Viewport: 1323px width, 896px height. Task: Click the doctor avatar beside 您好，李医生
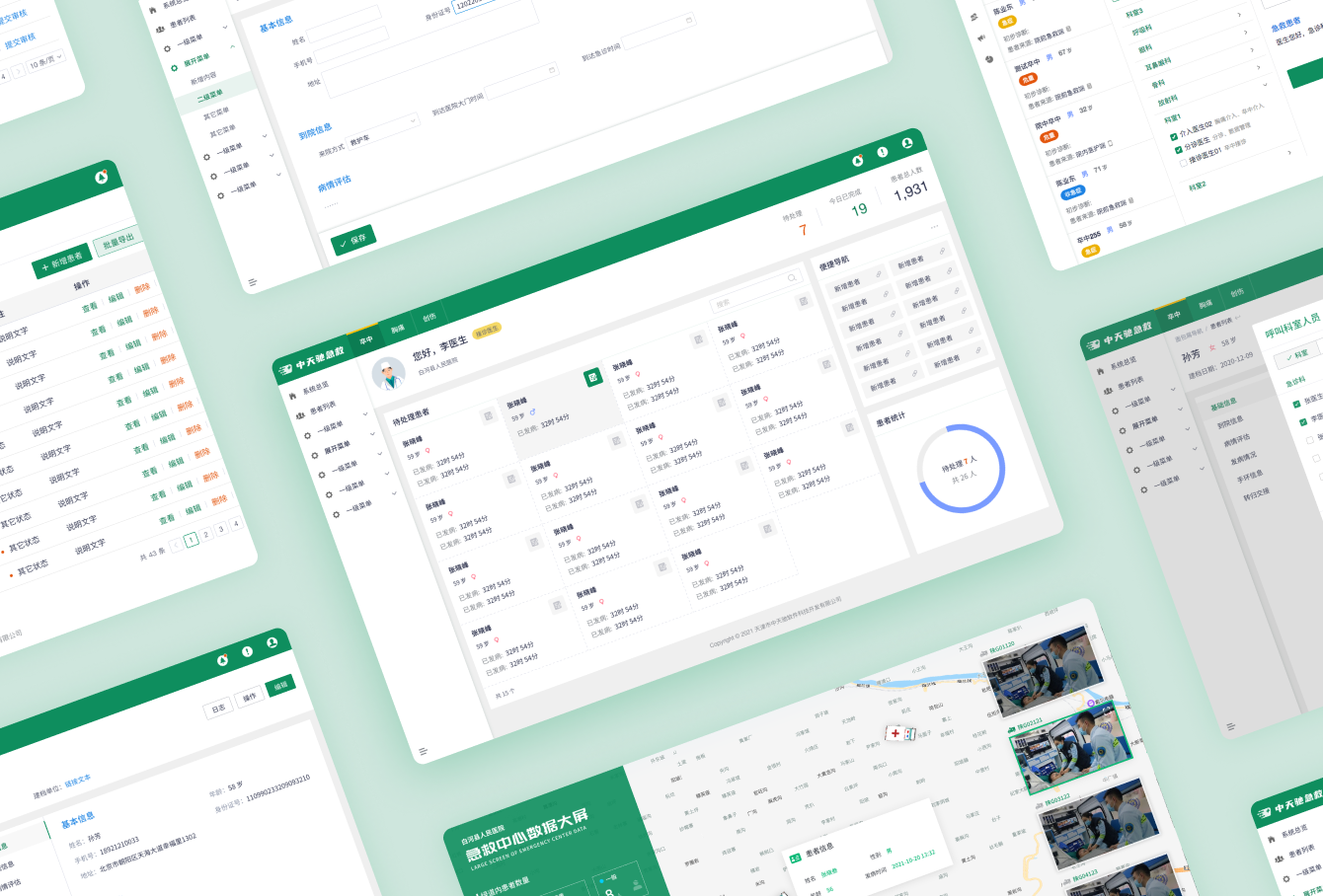(388, 374)
